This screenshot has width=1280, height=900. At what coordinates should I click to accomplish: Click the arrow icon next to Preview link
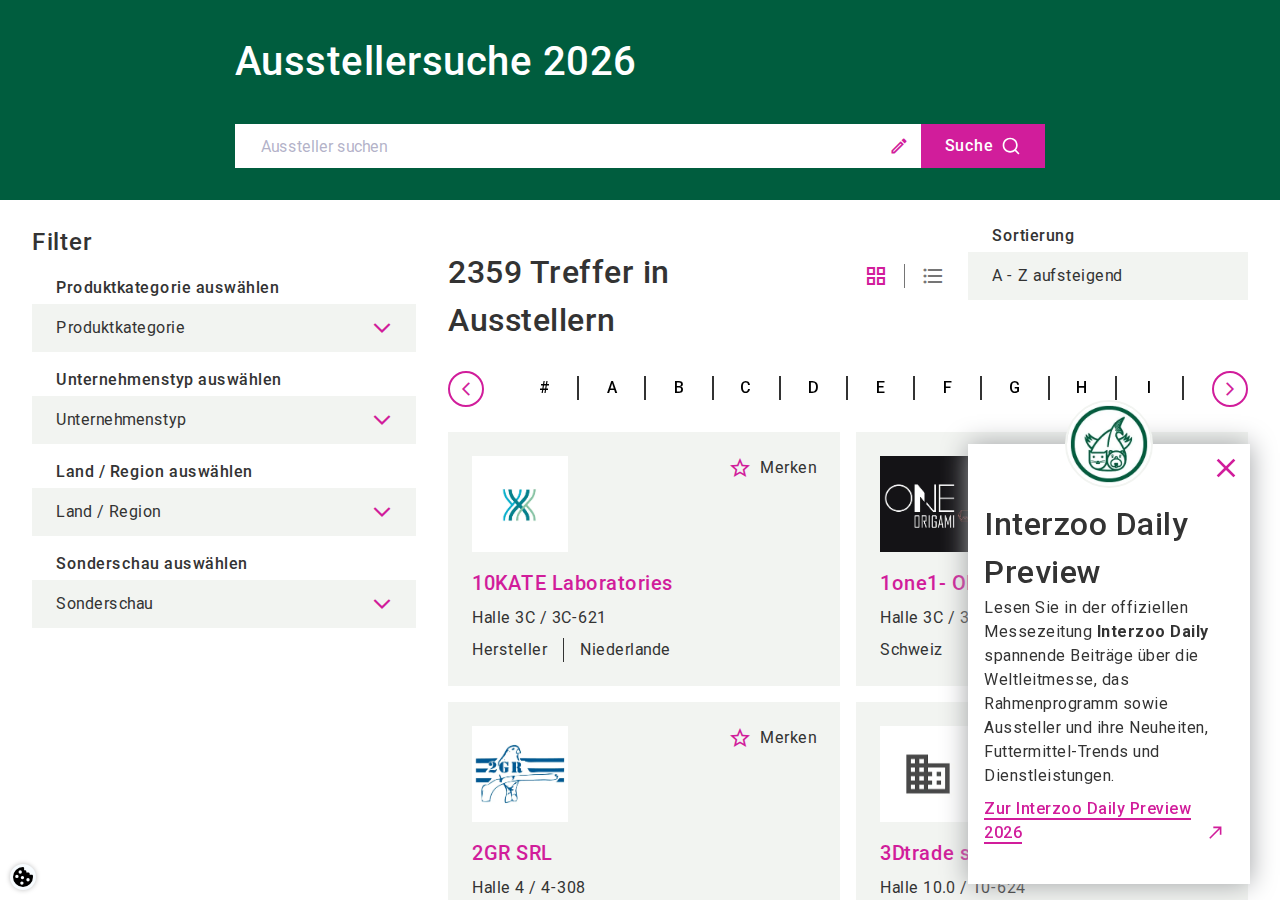click(x=1215, y=832)
